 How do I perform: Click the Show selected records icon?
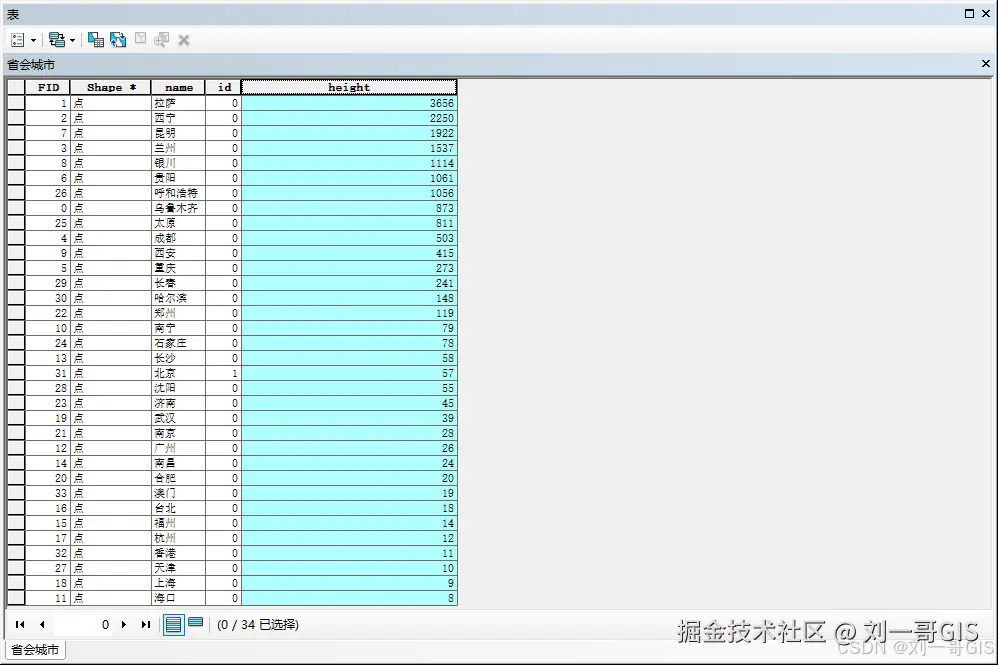pos(196,624)
